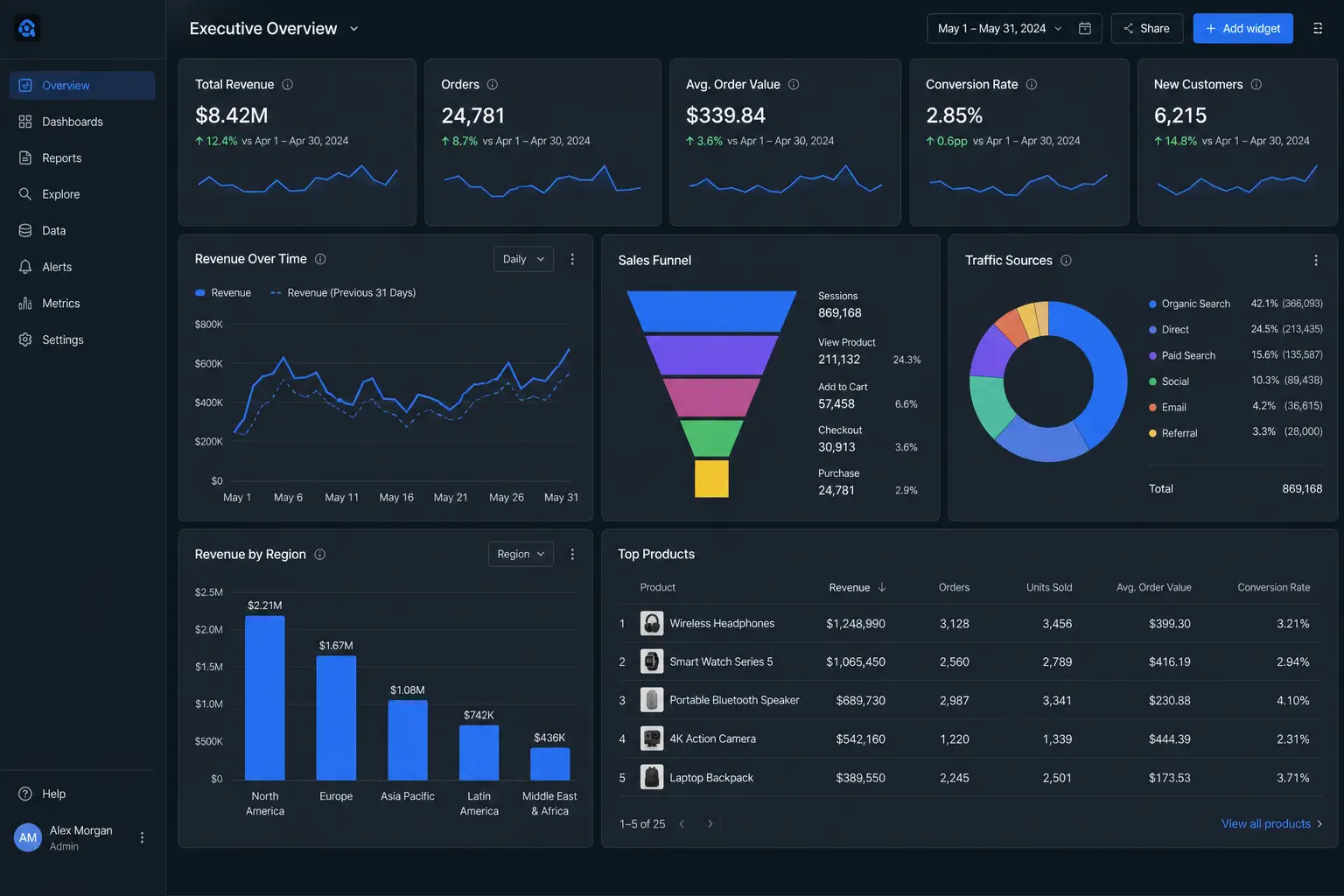The image size is (1344, 896).
Task: Open Overview in sidebar
Action: [82, 86]
